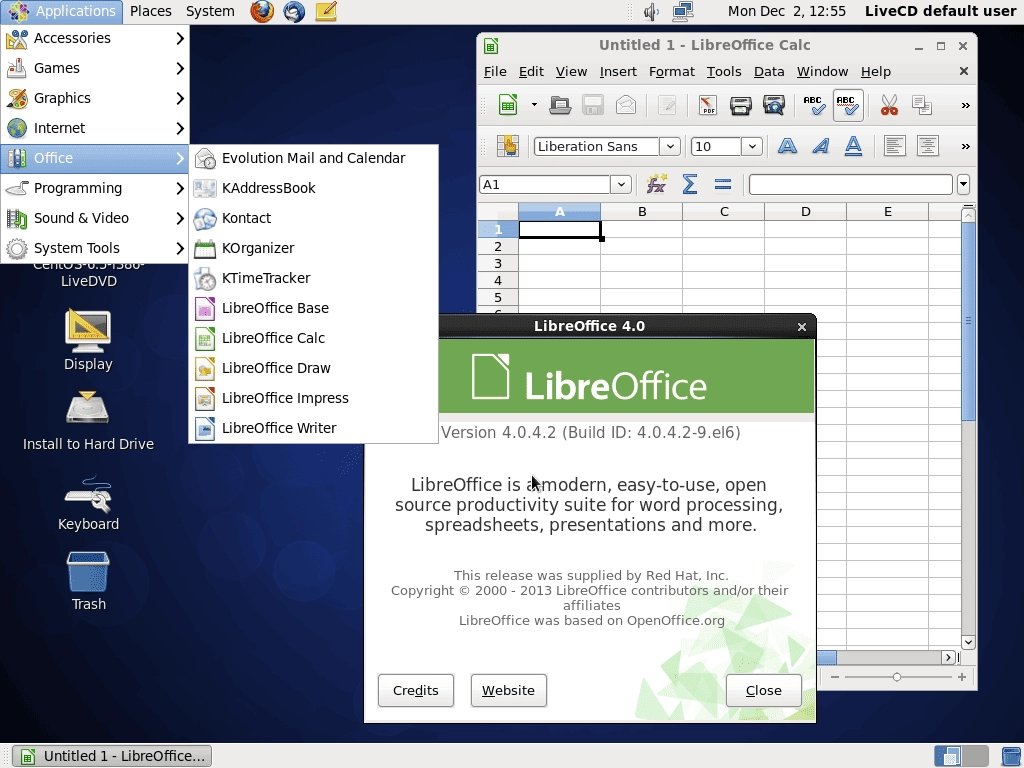
Task: Toggle AutoSpellcheck in Calc toolbar
Action: tap(848, 105)
